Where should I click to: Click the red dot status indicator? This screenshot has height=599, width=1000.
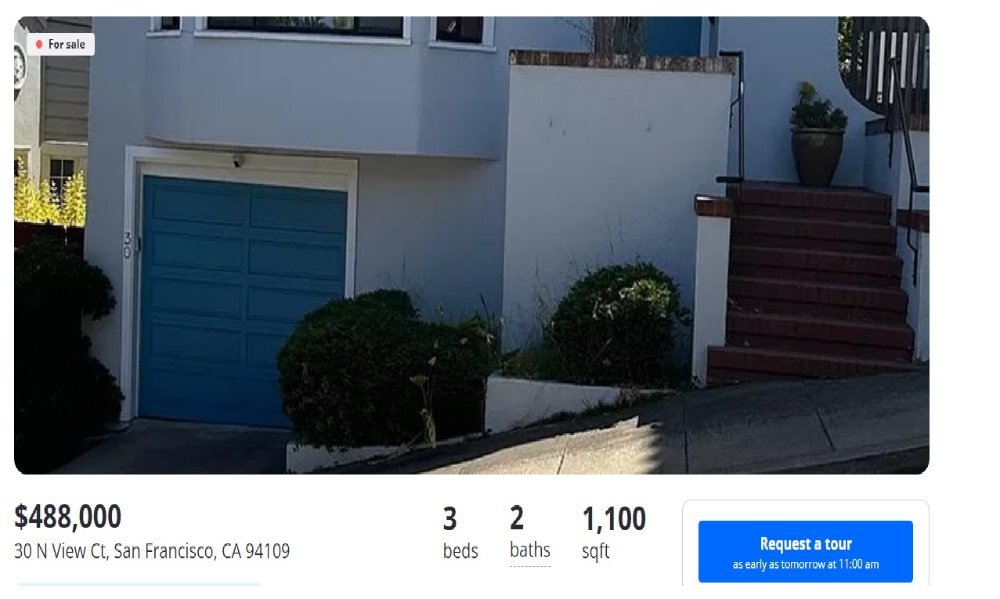click(x=39, y=44)
